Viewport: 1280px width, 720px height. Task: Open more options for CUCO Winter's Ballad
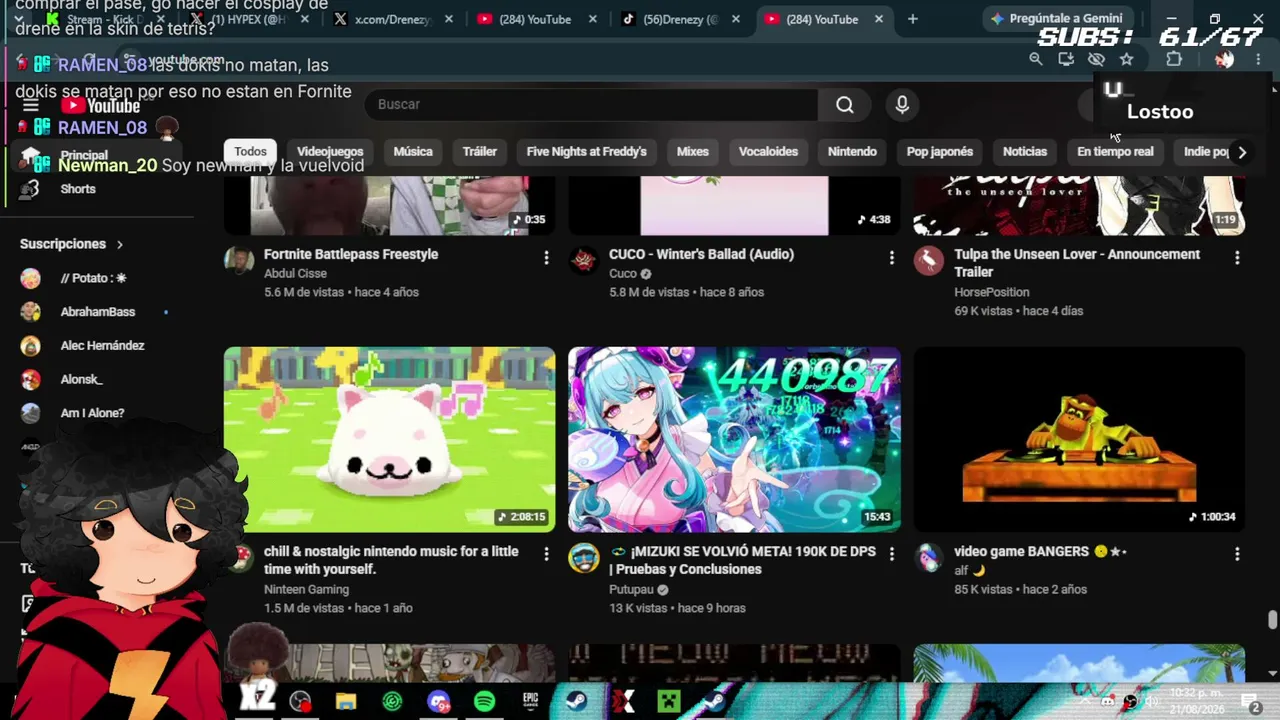coord(891,258)
